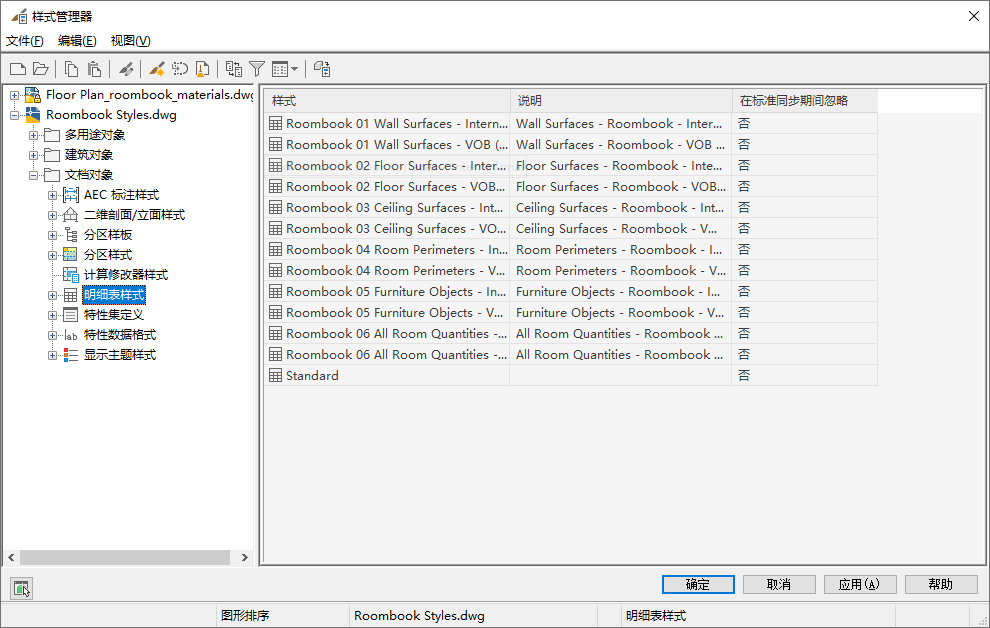The image size is (990, 628).
Task: Select the 特性数据格式 tree item
Action: pos(120,335)
